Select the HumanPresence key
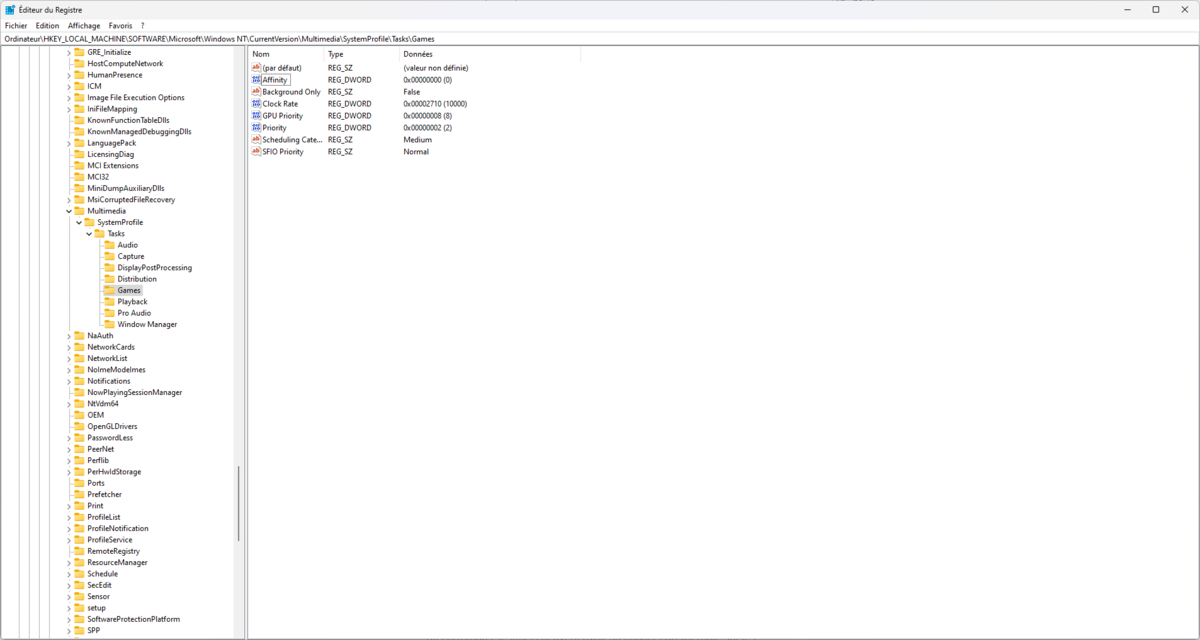1200x640 pixels. pos(115,75)
